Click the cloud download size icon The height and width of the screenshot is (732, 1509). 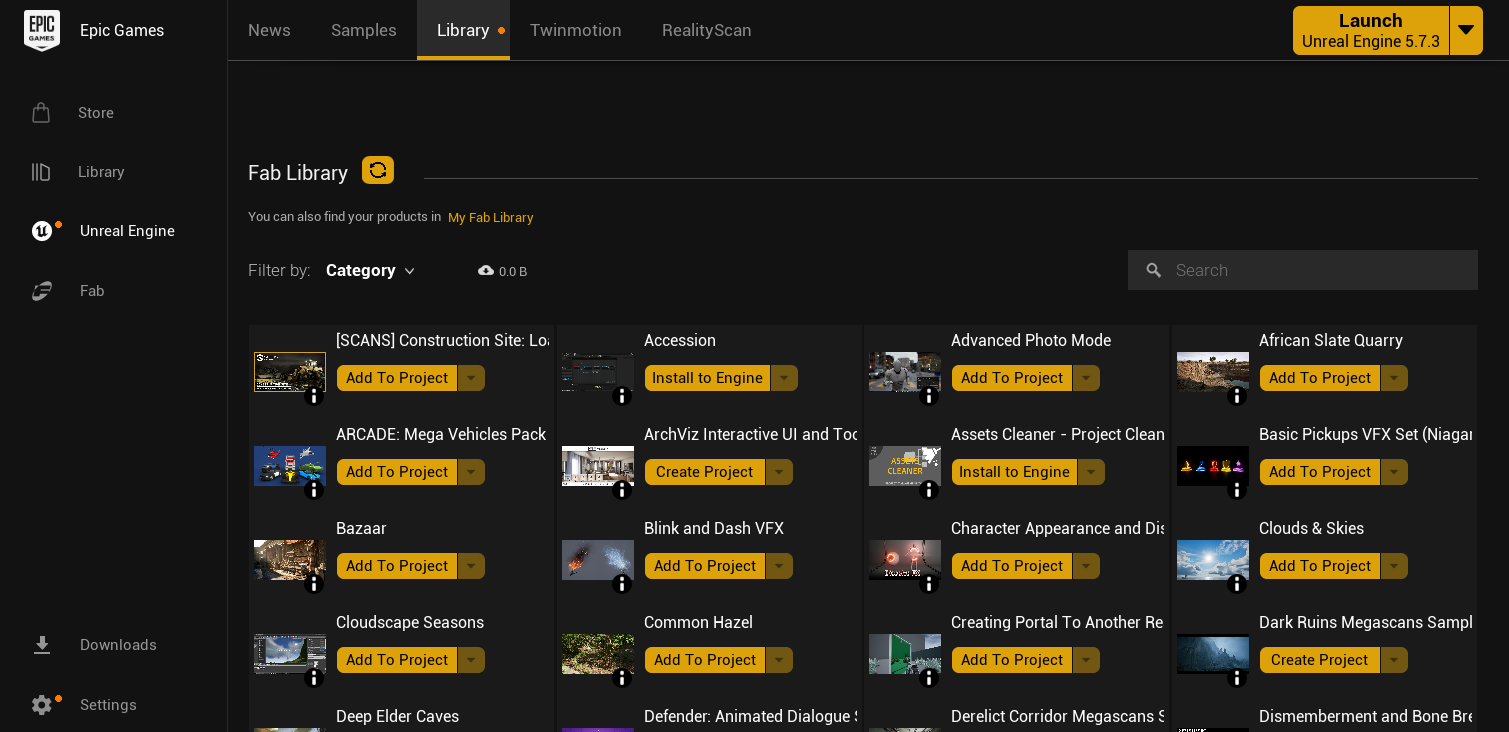tap(486, 270)
